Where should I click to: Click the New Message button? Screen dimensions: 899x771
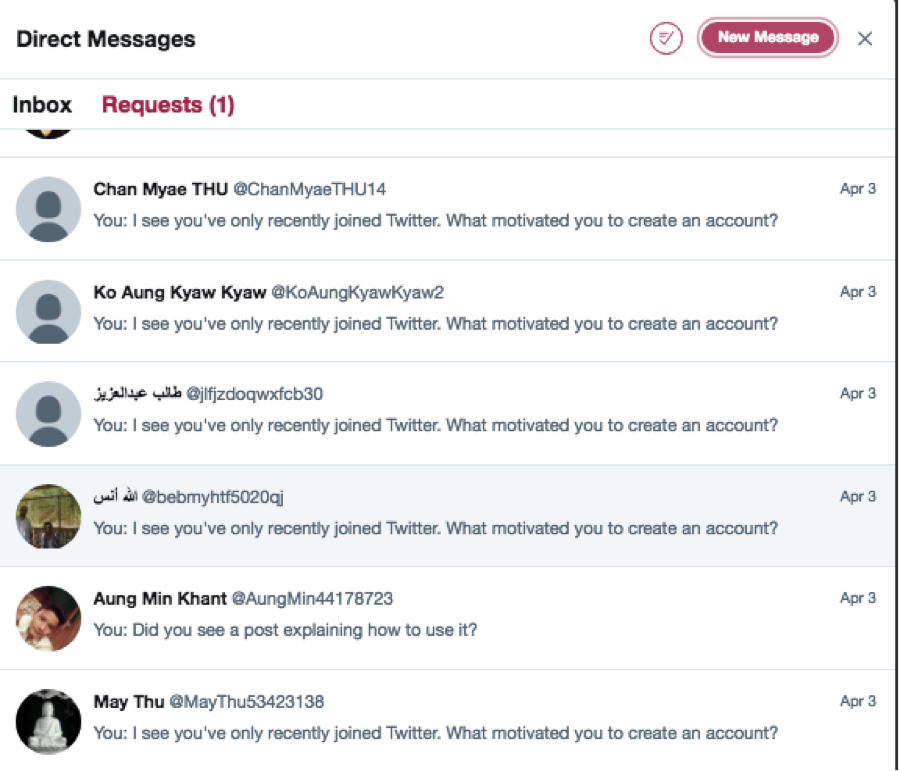(768, 38)
